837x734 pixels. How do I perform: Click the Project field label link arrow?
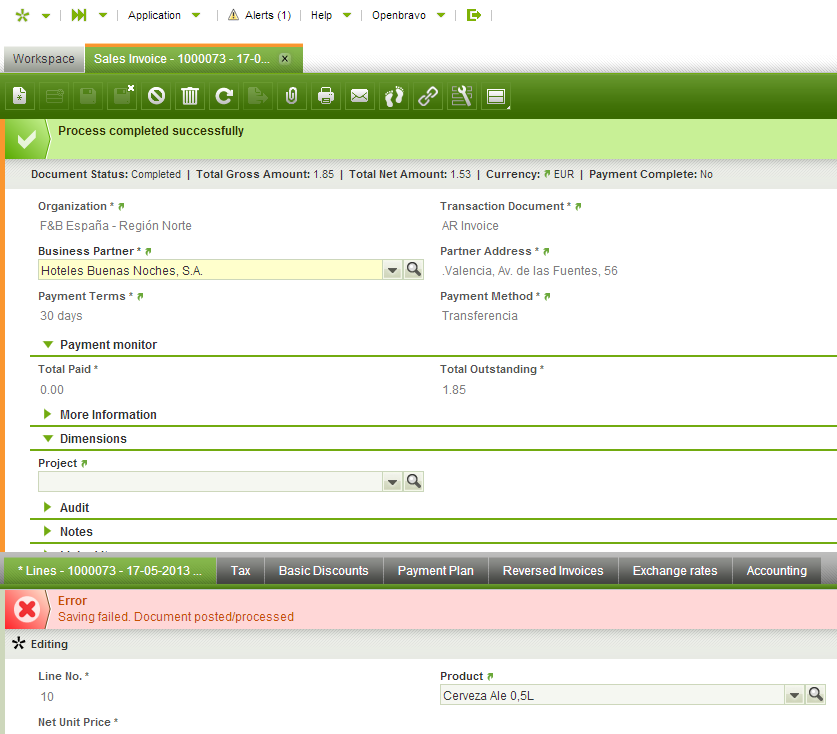[x=84, y=463]
